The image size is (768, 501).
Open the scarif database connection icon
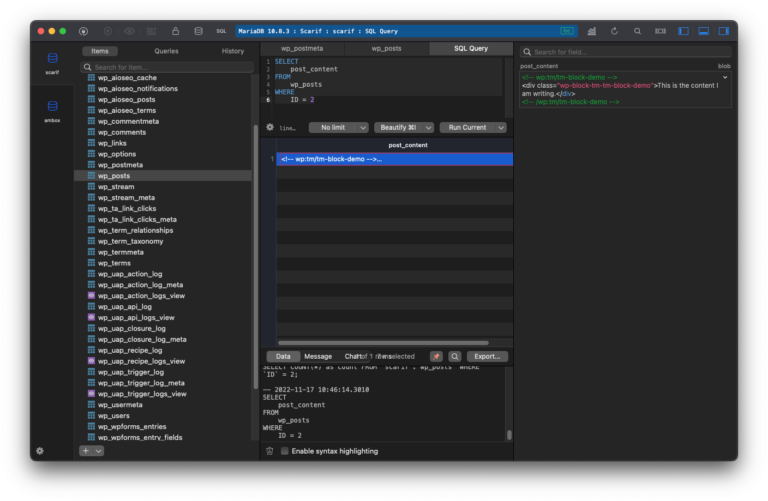point(52,59)
